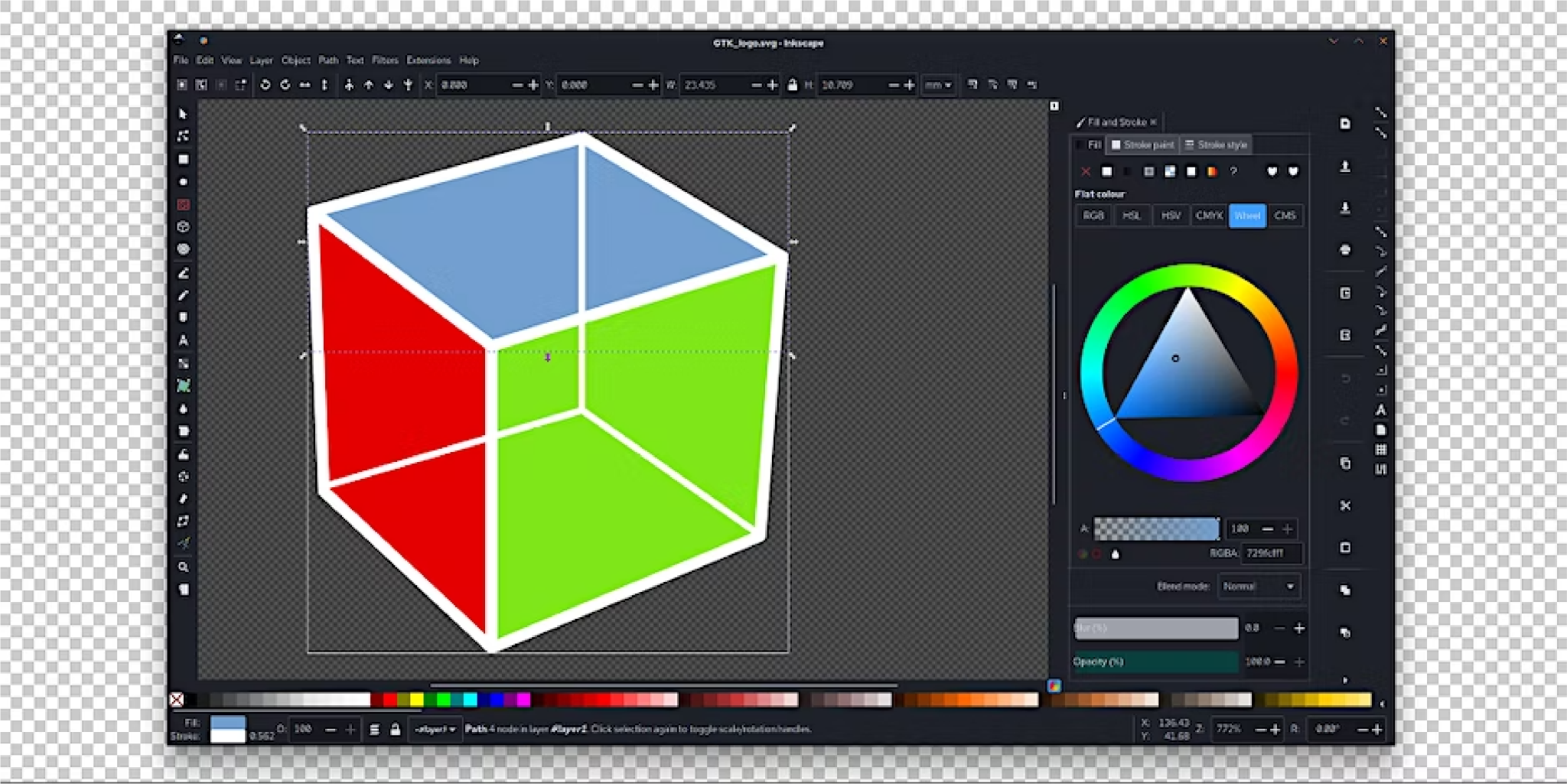Image resolution: width=1567 pixels, height=784 pixels.
Task: Activate the Text tool in the toolbox
Action: 183,340
